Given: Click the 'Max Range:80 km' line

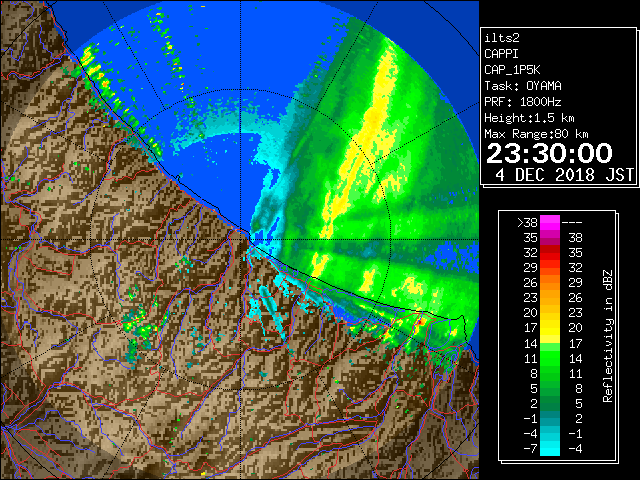Looking at the screenshot, I should coord(536,134).
